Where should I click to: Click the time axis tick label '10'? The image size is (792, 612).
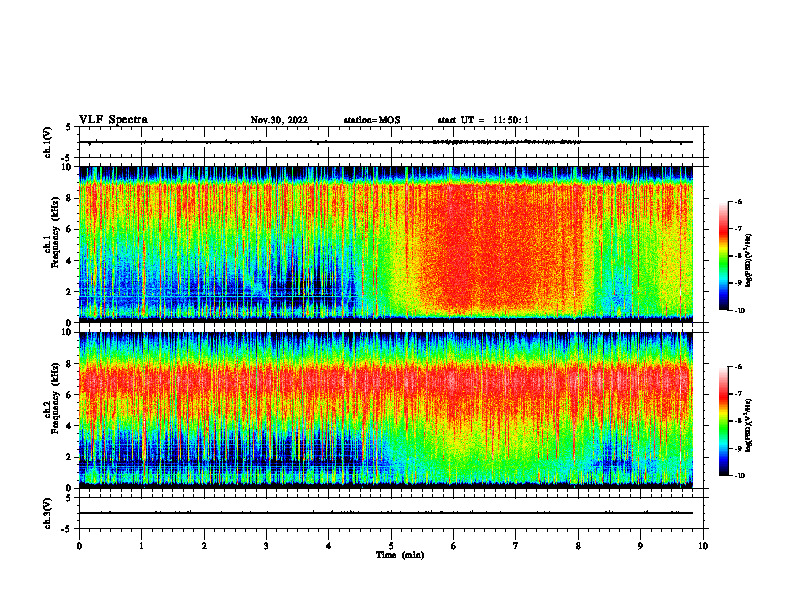point(703,546)
